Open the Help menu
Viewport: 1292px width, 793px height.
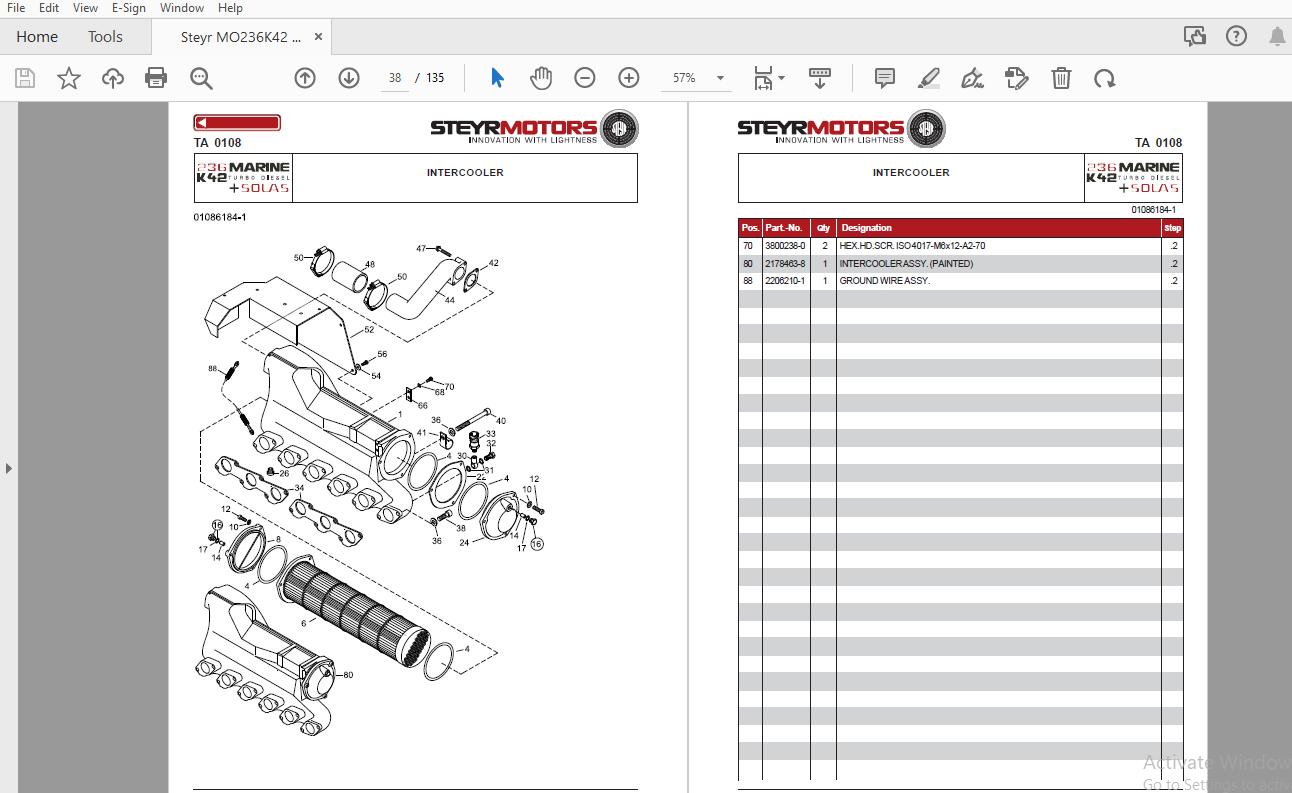click(x=230, y=8)
